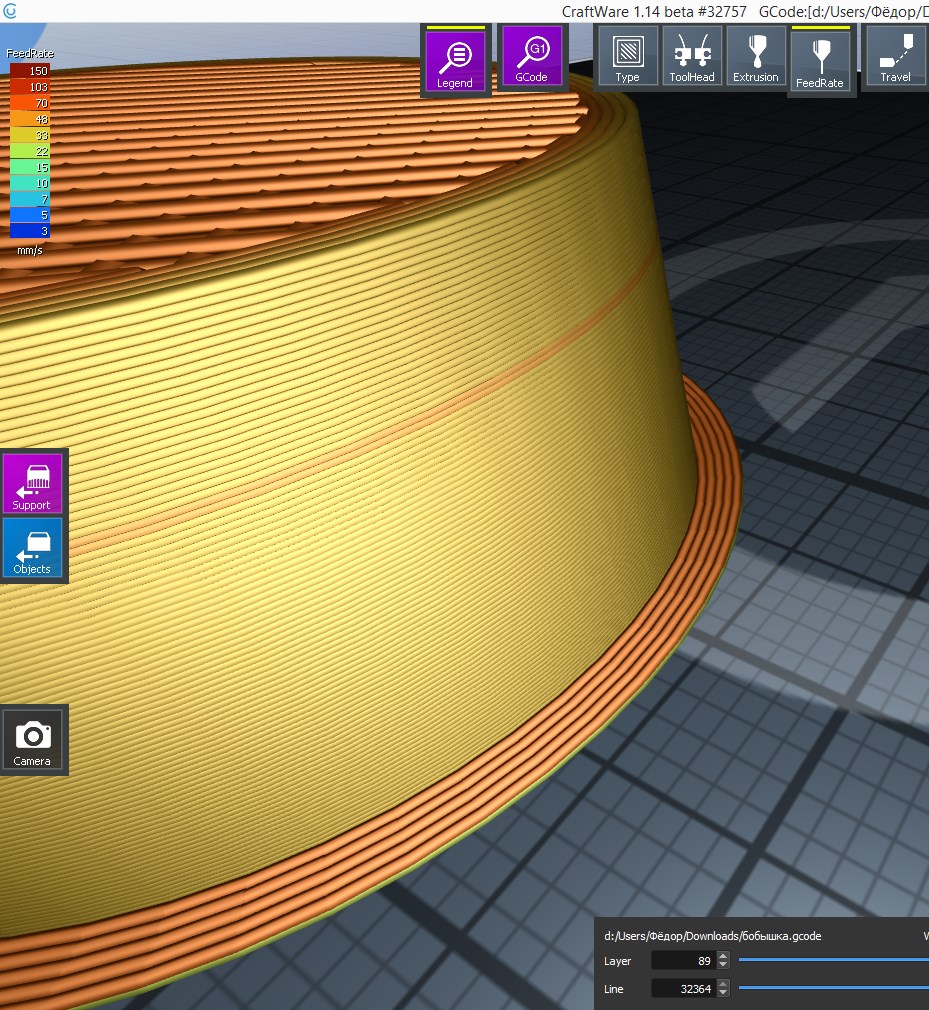Select the ToolHead color mode
Image resolution: width=929 pixels, height=1010 pixels.
click(x=692, y=56)
